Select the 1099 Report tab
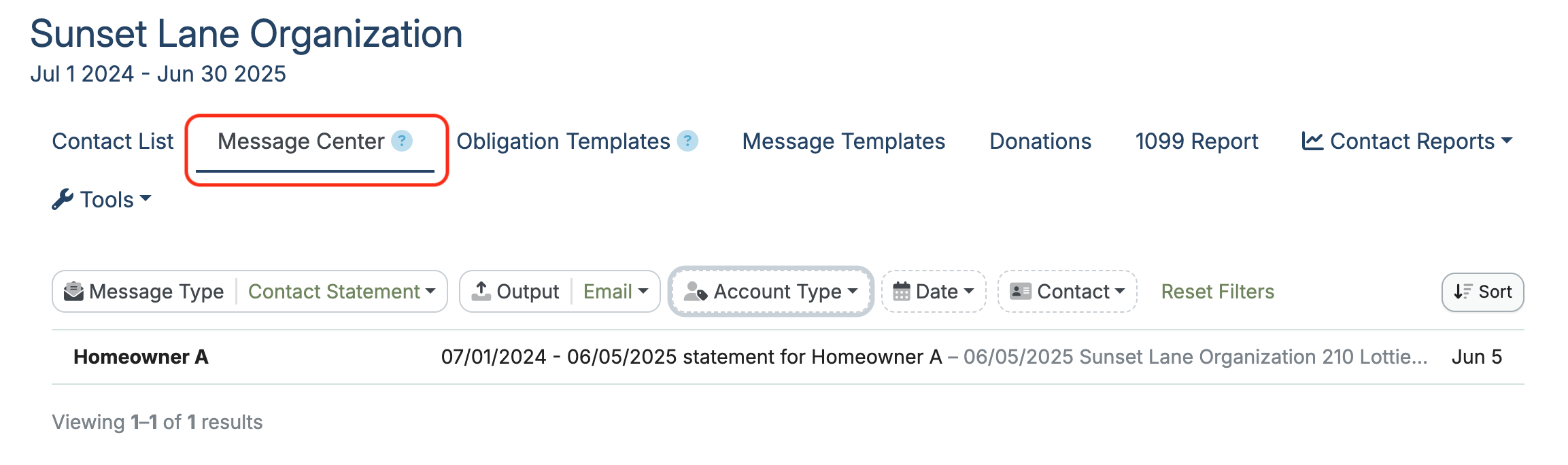Viewport: 1568px width, 465px height. (x=1197, y=141)
